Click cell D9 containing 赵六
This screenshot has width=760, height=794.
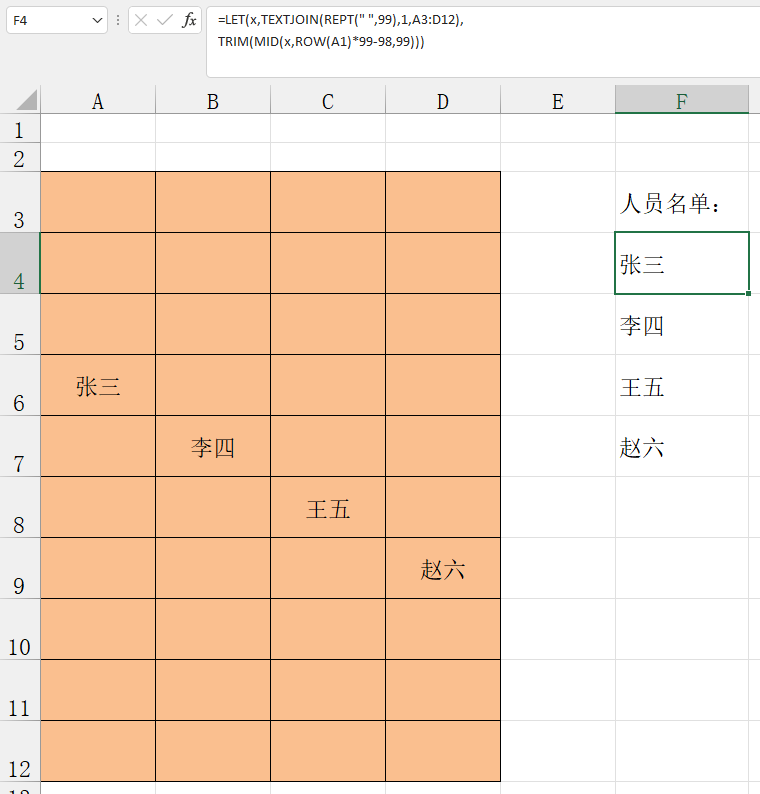(x=443, y=568)
